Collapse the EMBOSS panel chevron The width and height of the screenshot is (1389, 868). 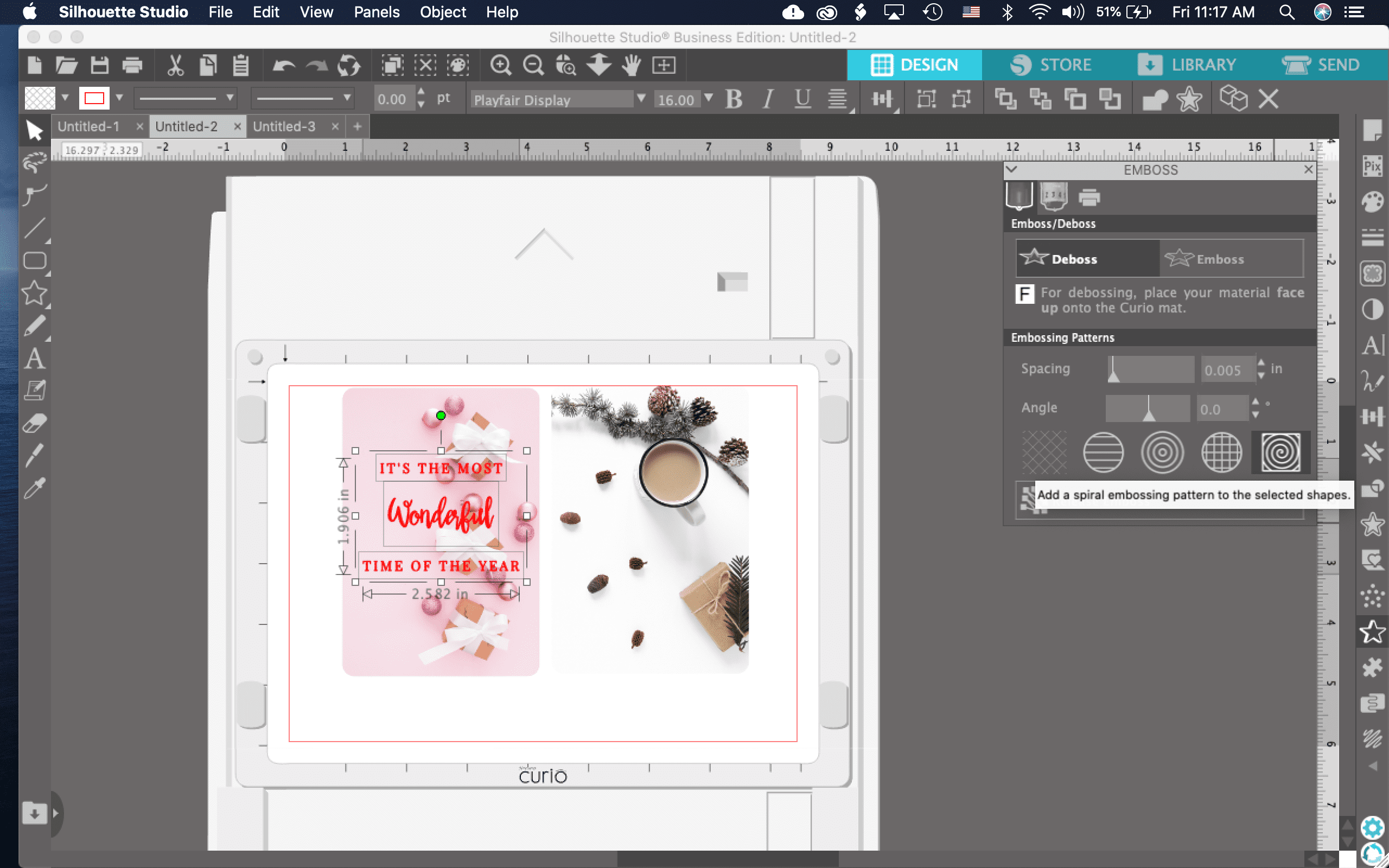(1012, 169)
